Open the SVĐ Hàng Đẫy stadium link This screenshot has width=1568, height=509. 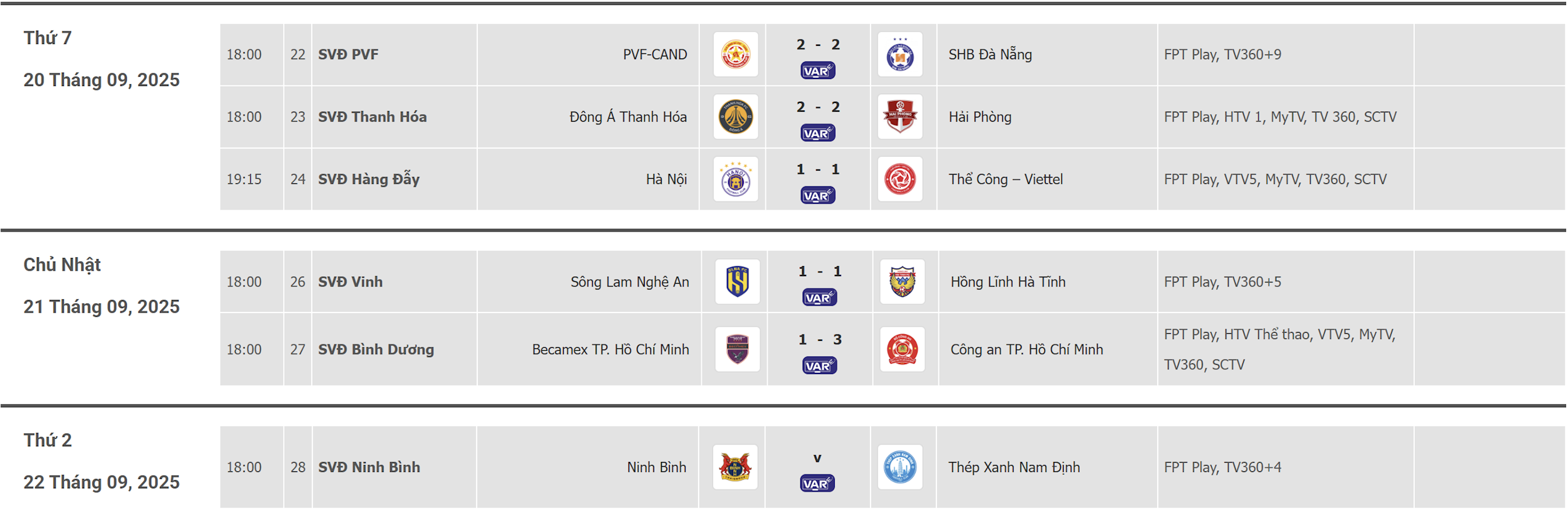pos(369,179)
